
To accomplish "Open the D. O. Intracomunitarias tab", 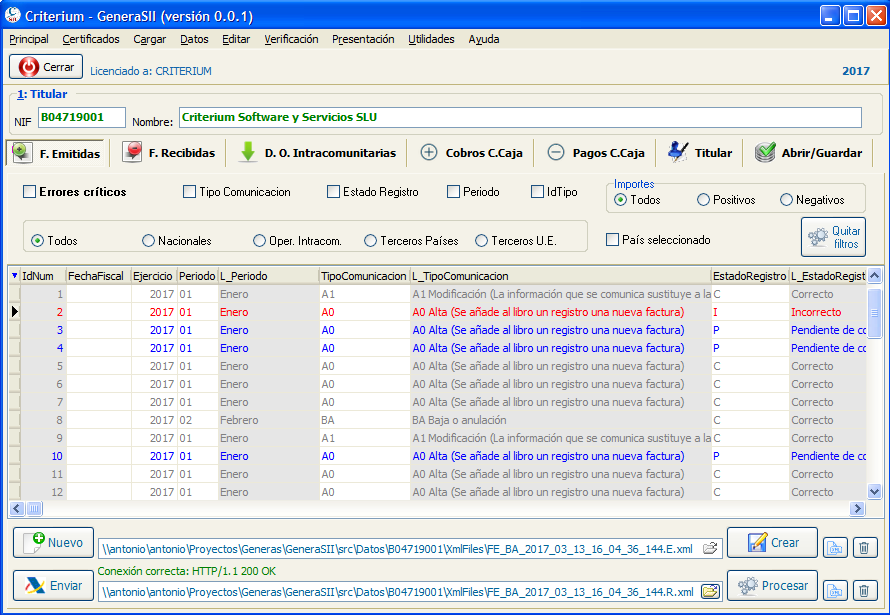I will point(316,153).
